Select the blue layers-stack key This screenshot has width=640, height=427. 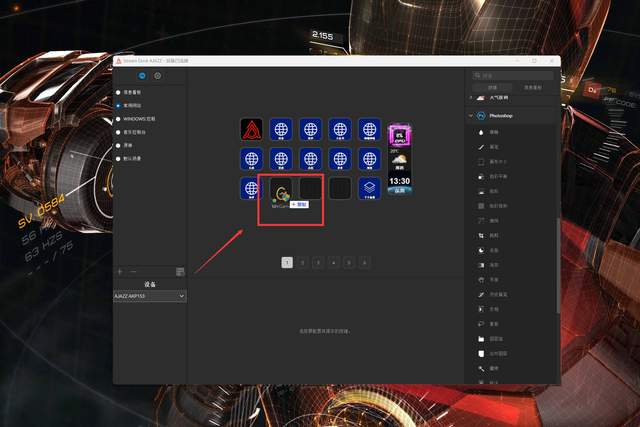click(x=369, y=188)
